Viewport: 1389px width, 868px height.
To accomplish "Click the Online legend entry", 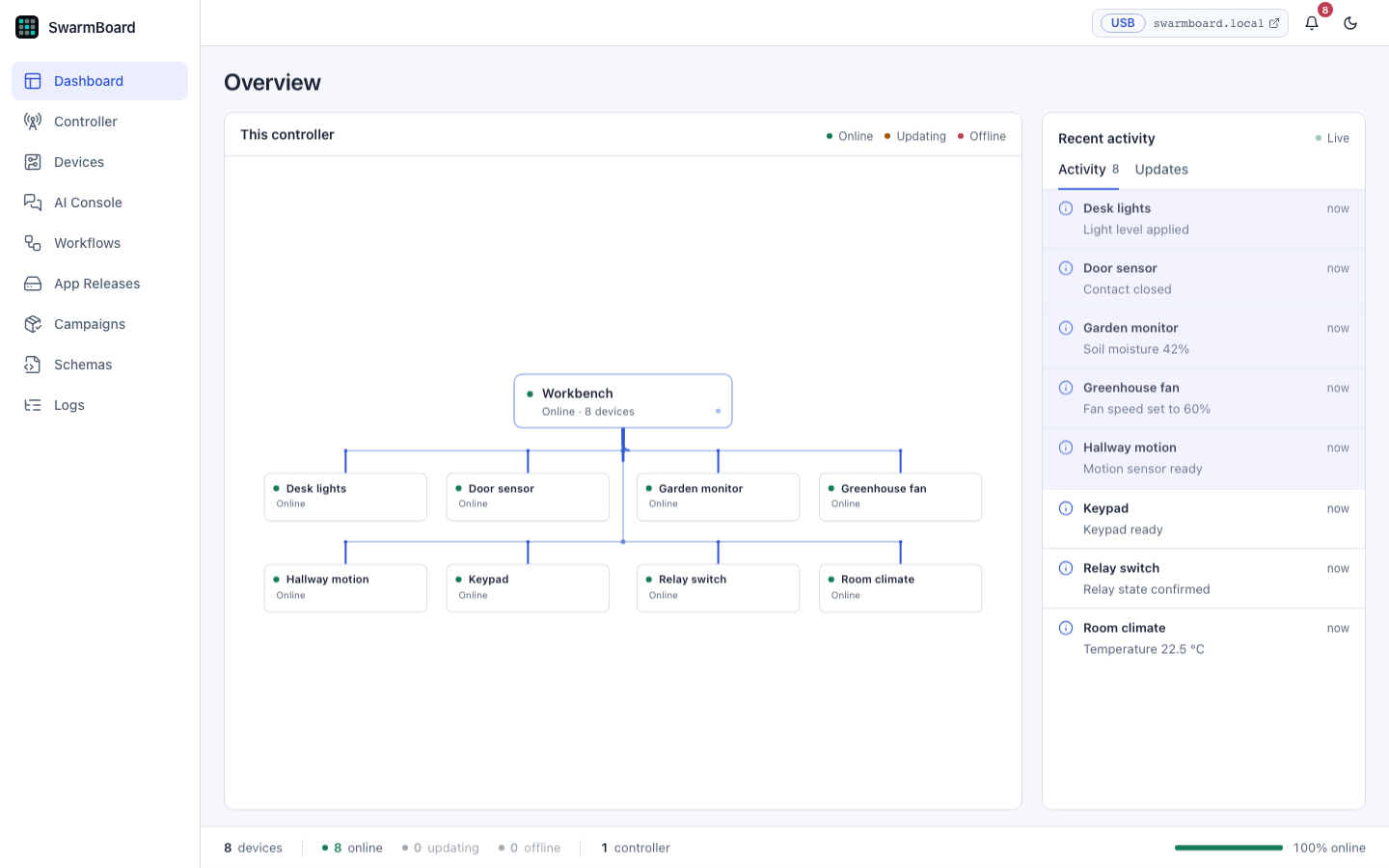I will tap(850, 136).
